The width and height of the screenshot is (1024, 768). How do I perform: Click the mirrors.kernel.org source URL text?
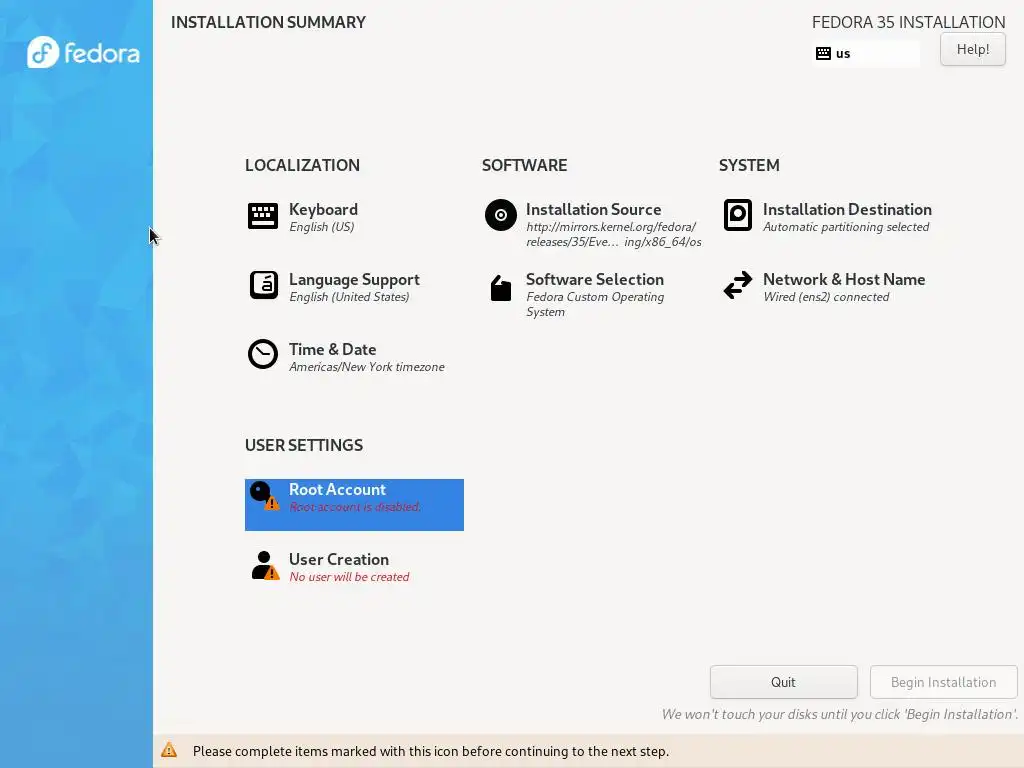[x=614, y=234]
